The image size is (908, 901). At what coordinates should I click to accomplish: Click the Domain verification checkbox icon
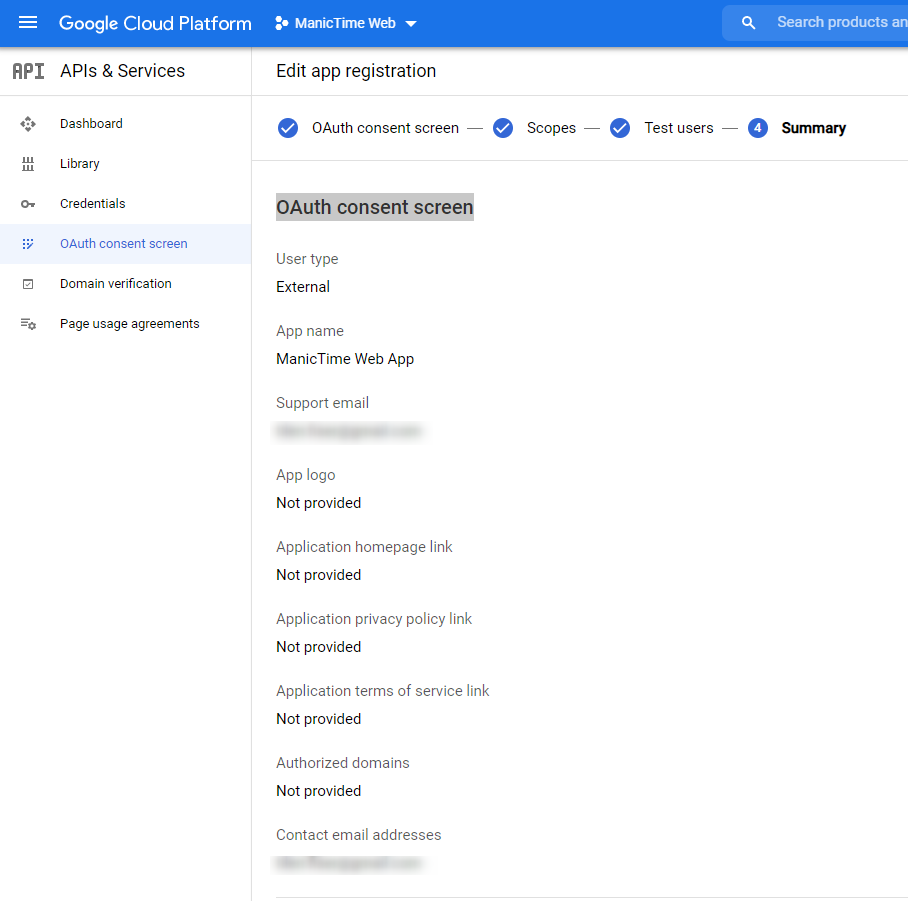click(28, 284)
